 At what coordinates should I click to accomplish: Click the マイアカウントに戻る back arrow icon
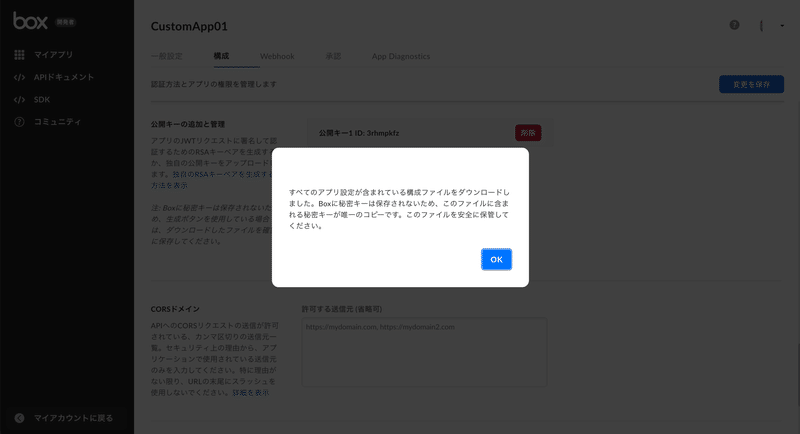tap(19, 418)
